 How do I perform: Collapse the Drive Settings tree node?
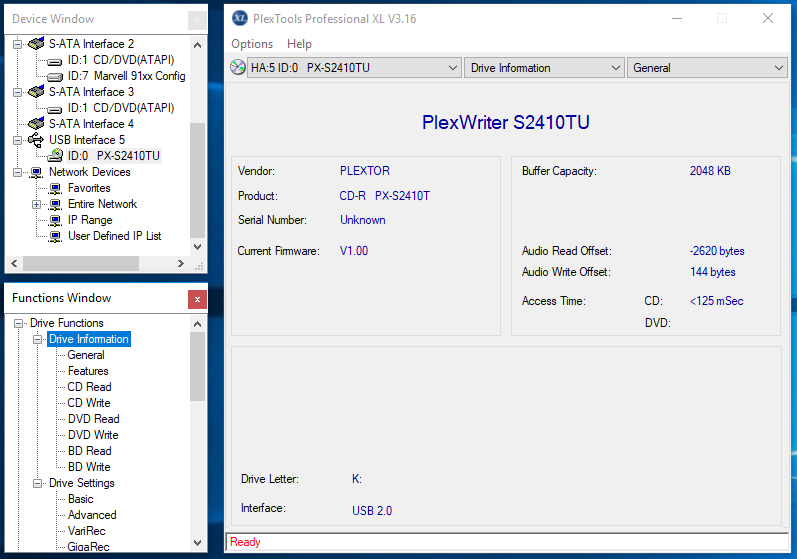pos(38,483)
